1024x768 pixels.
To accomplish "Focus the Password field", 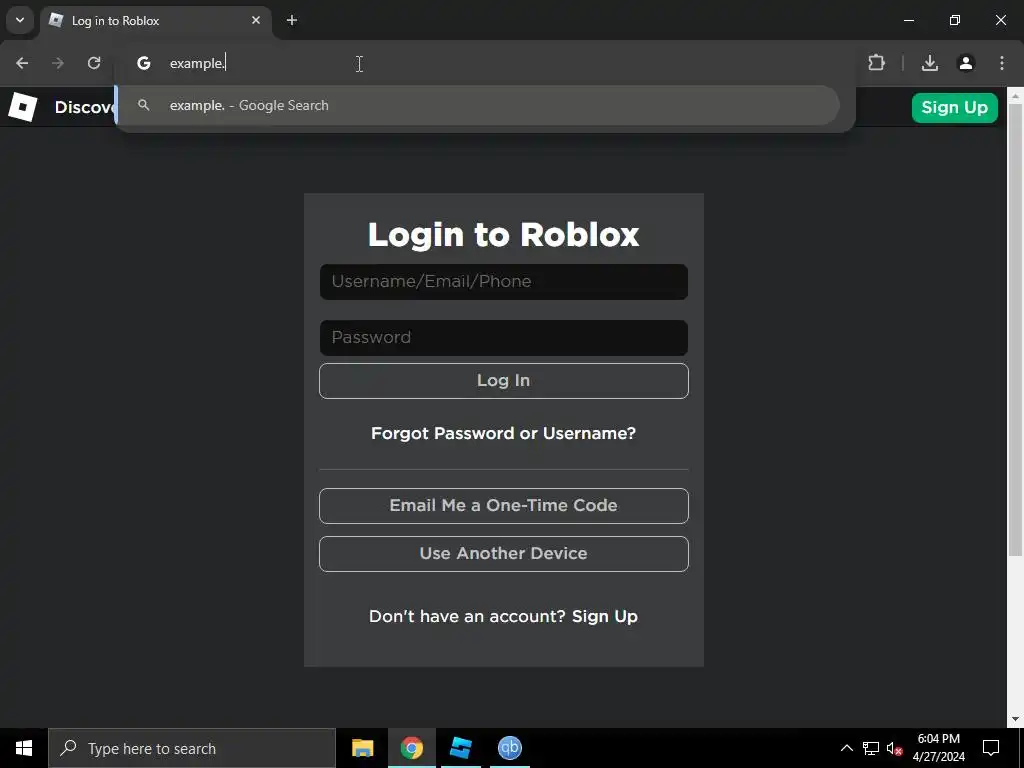I will pyautogui.click(x=504, y=338).
